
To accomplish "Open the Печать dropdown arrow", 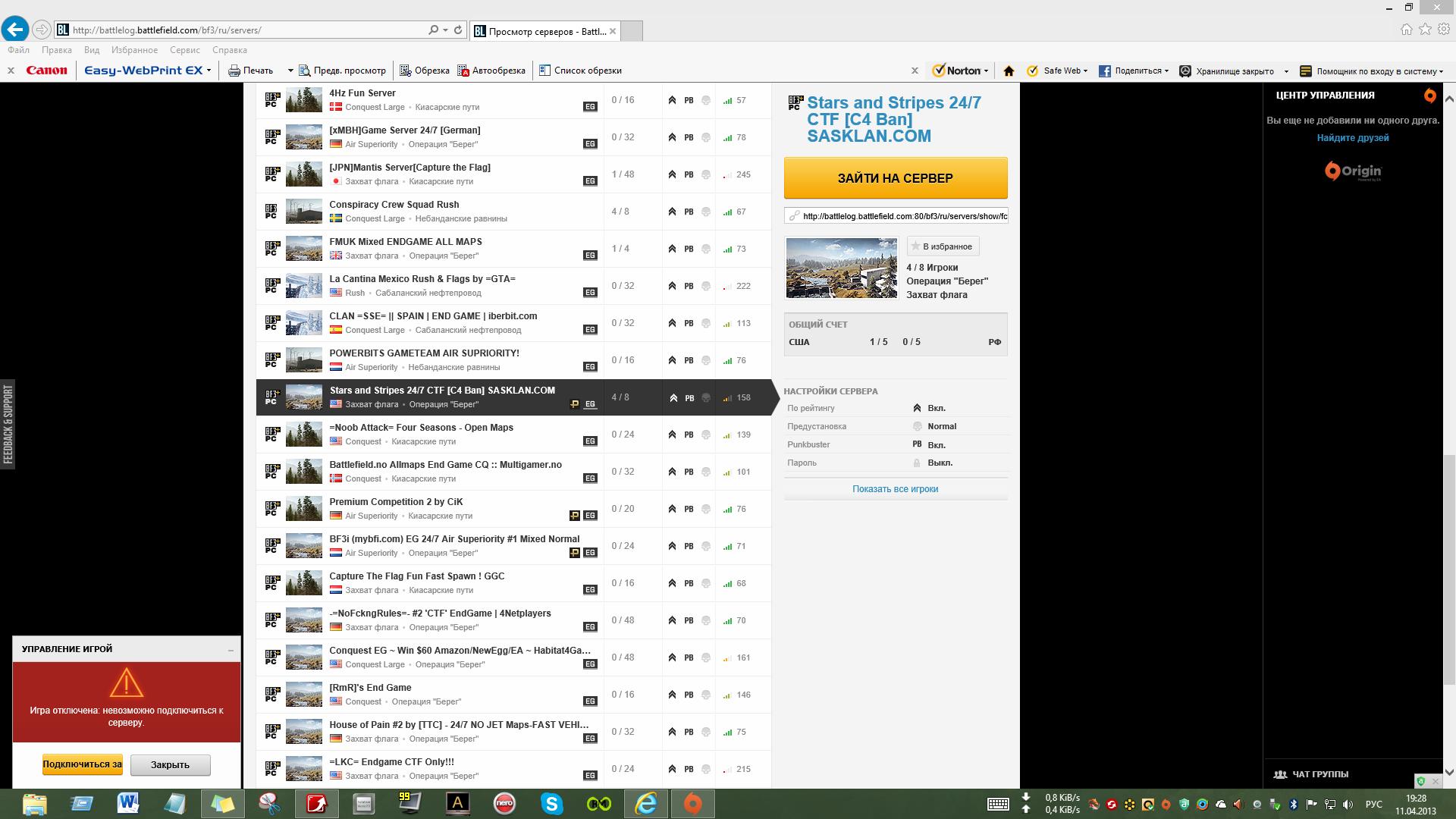I will (x=290, y=71).
